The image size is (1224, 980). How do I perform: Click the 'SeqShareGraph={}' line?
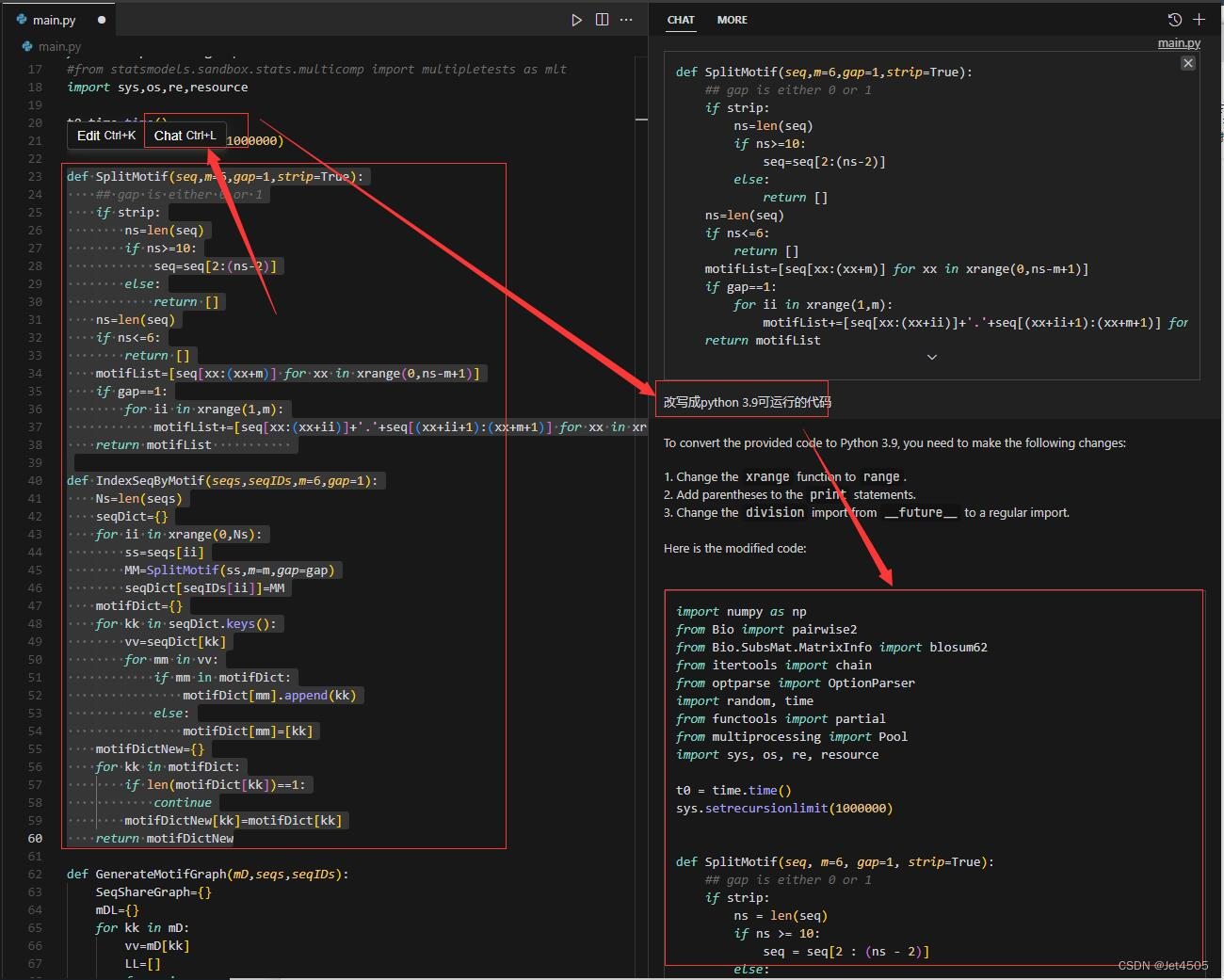tap(153, 892)
